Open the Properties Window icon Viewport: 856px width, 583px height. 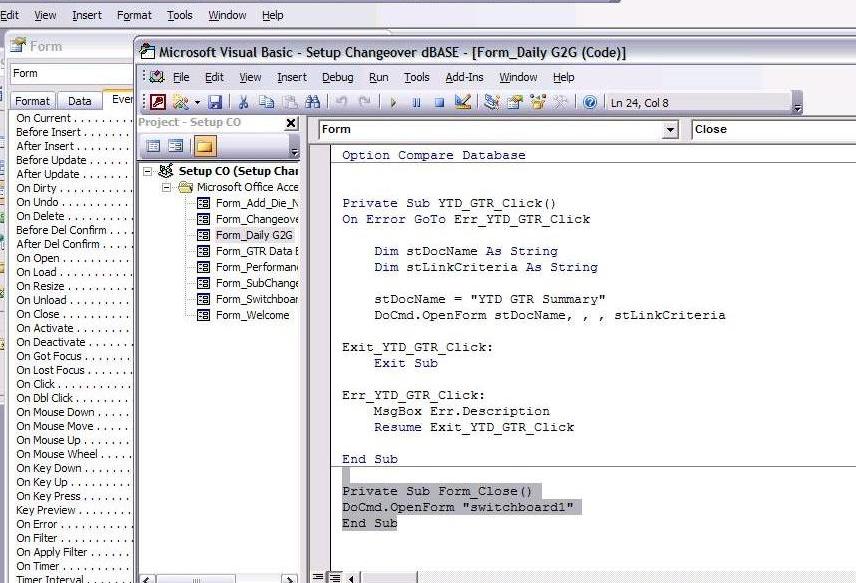(x=514, y=102)
